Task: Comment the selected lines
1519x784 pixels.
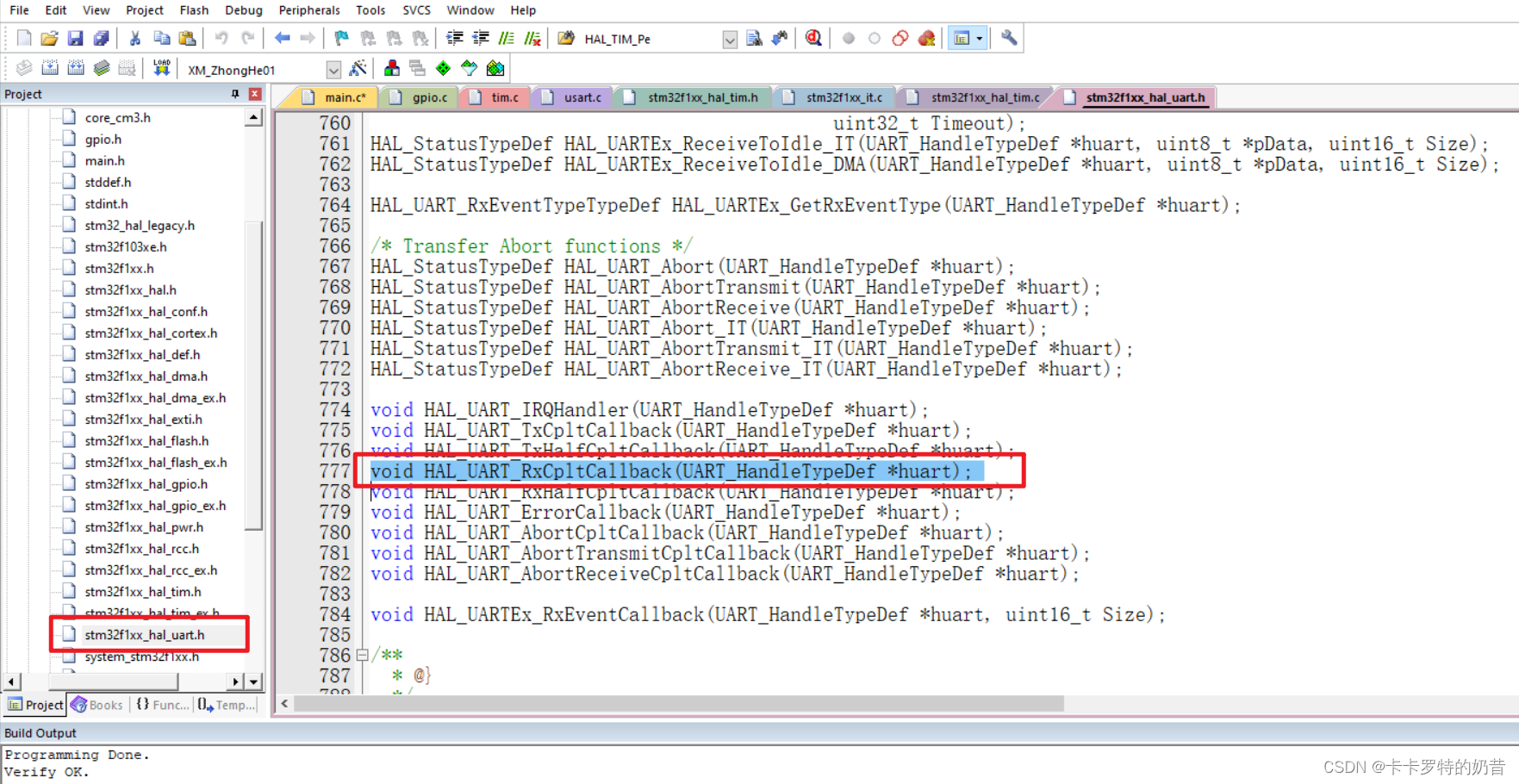Action: pyautogui.click(x=507, y=38)
